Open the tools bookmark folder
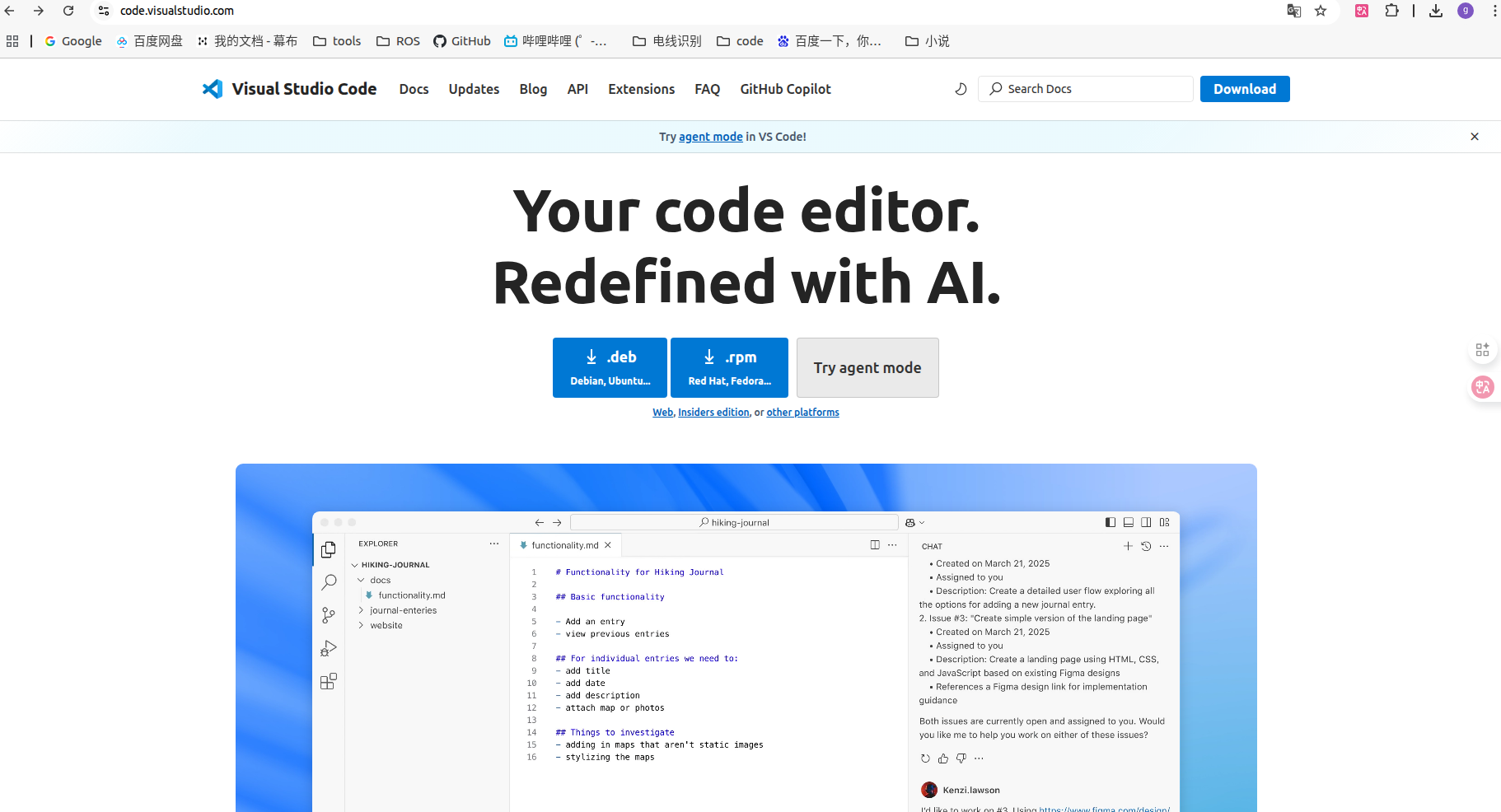Screen dimensions: 1501x812 point(337,41)
